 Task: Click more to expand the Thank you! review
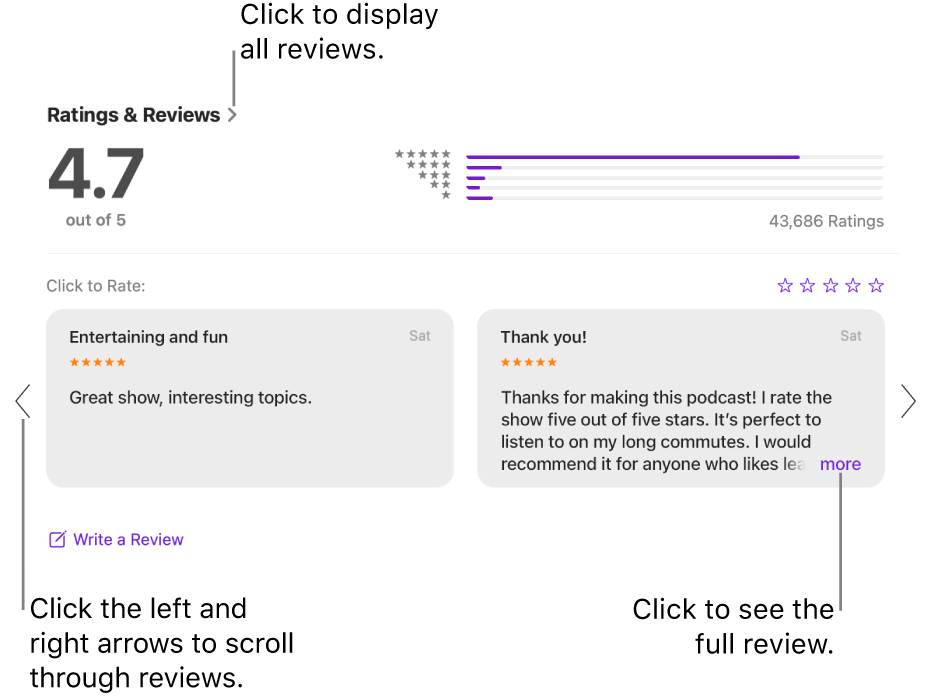[x=840, y=464]
